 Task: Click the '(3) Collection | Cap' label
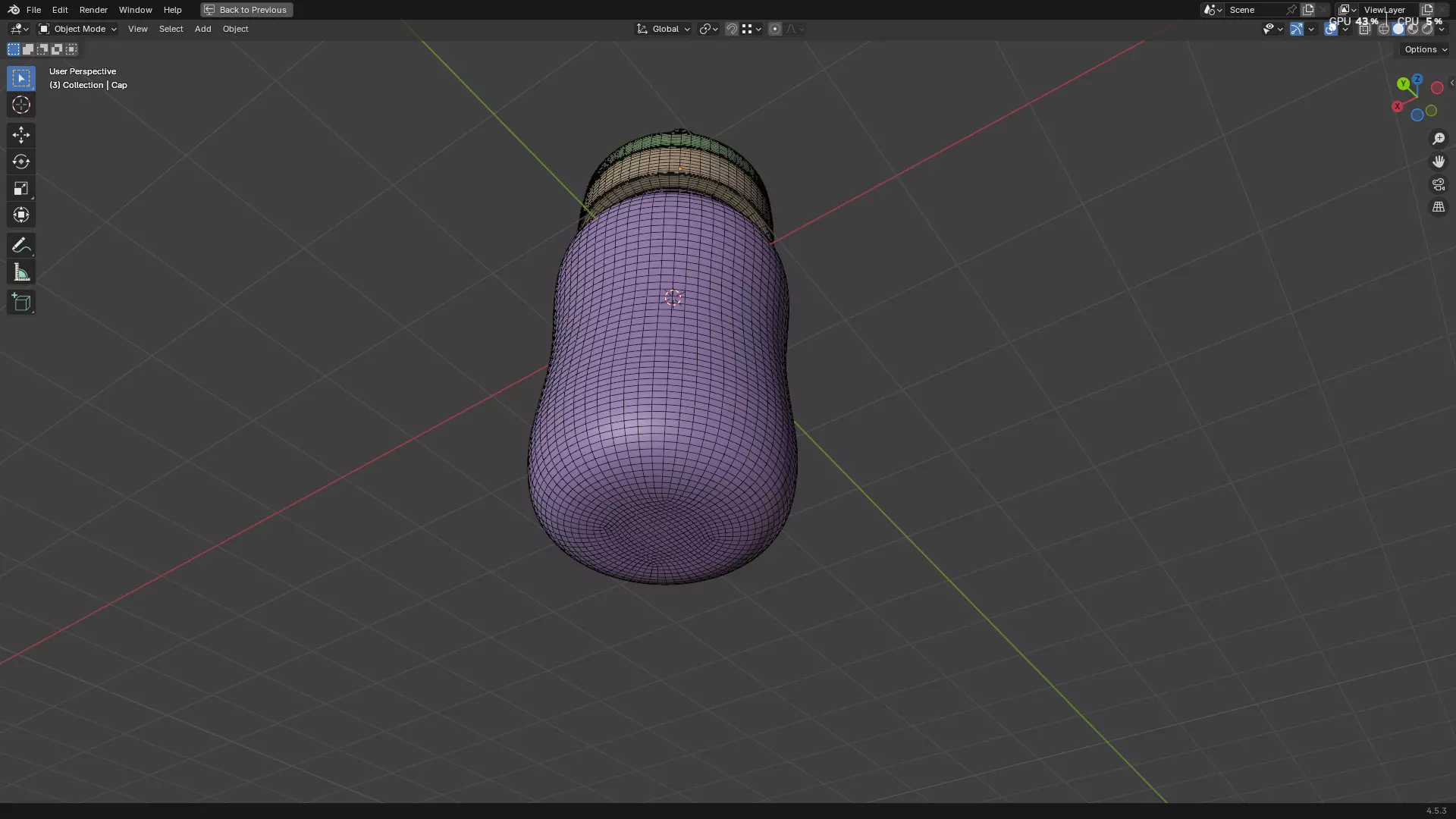(88, 85)
